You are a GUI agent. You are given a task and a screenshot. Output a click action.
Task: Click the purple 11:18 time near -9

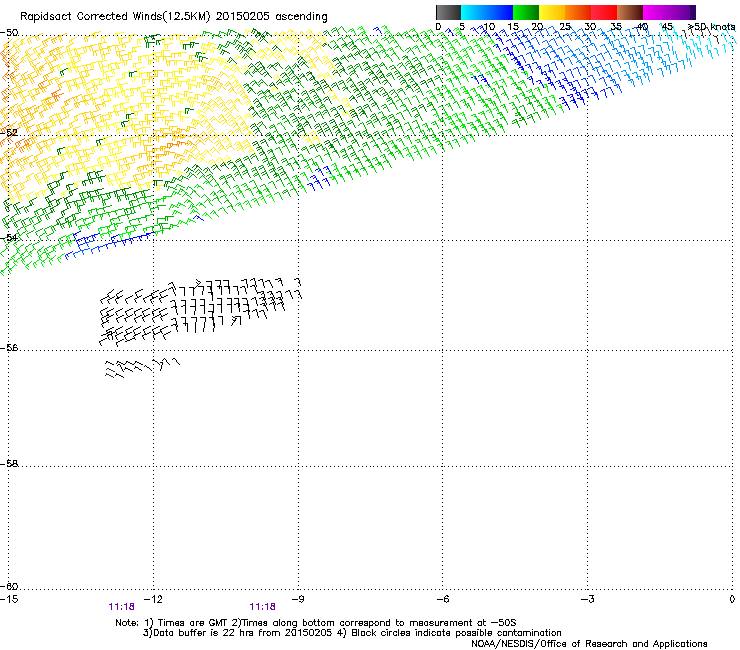coord(262,607)
